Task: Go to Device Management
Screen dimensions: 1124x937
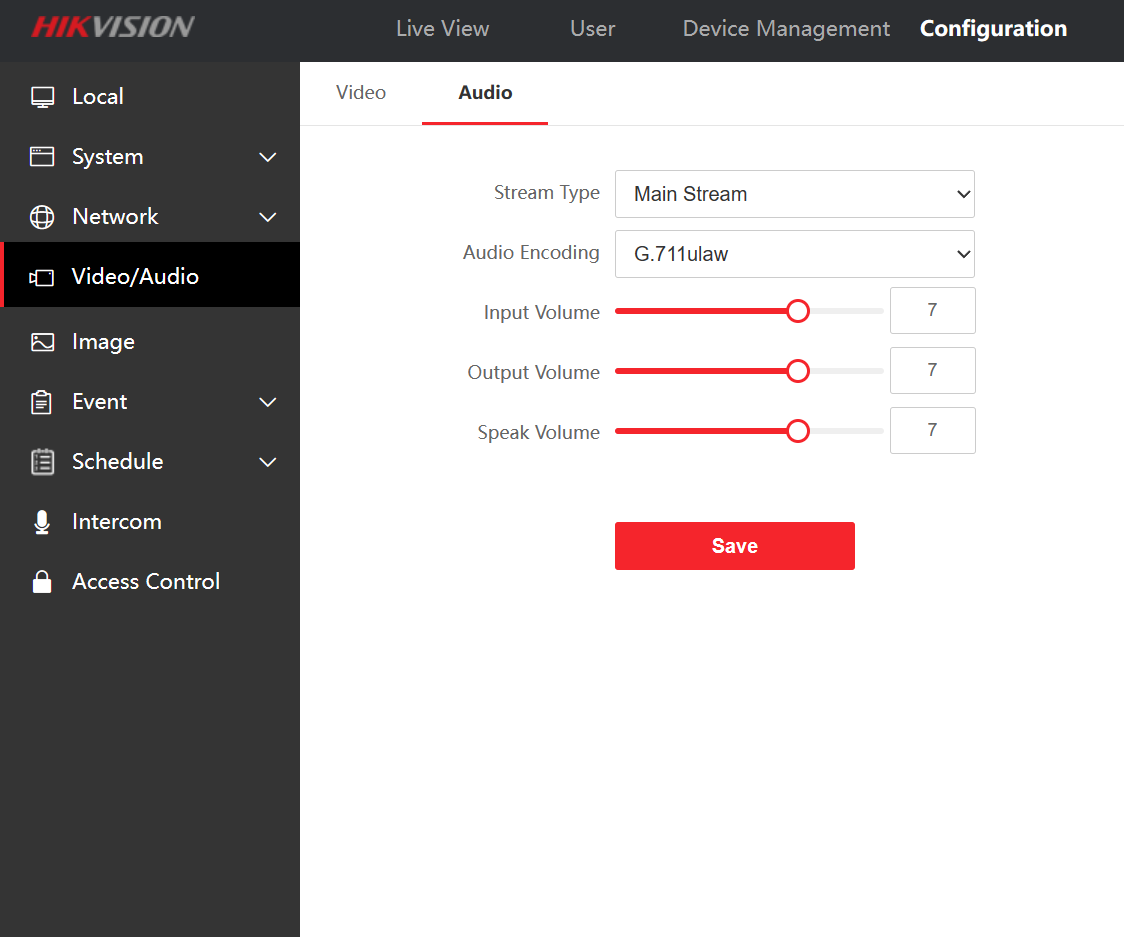Action: point(786,29)
